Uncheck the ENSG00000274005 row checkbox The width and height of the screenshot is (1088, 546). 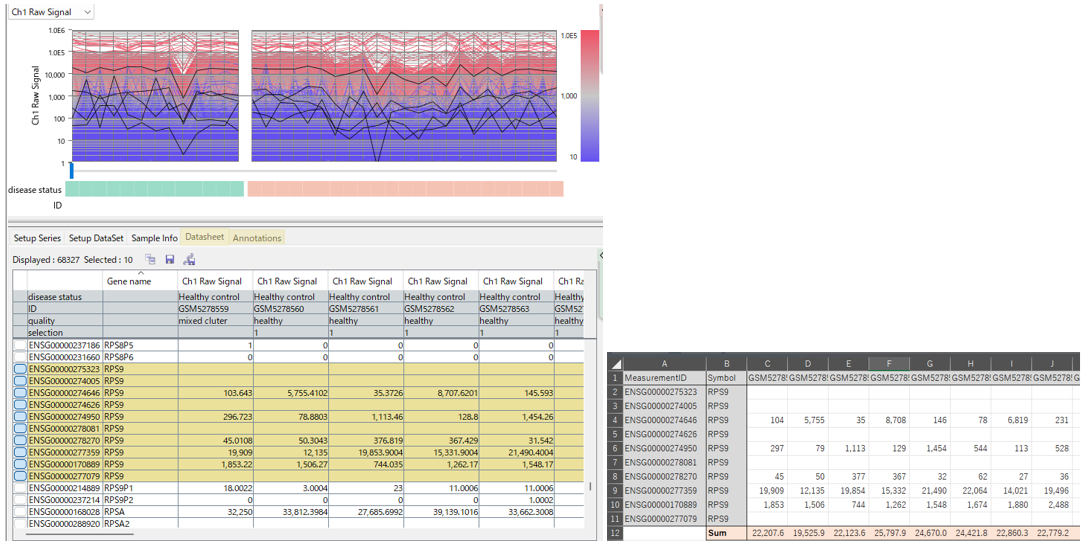(x=19, y=381)
